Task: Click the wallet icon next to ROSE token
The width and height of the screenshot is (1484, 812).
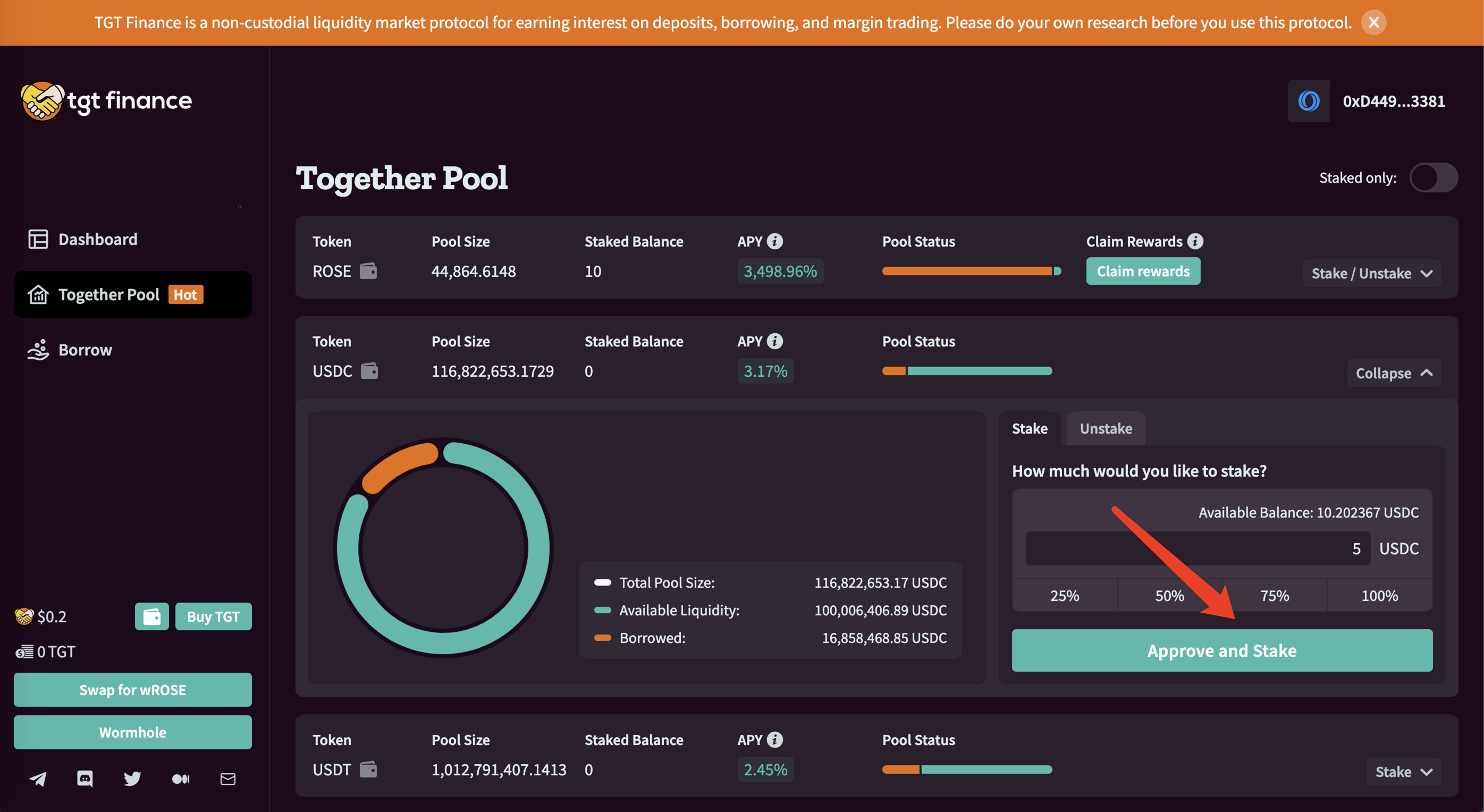Action: 368,270
